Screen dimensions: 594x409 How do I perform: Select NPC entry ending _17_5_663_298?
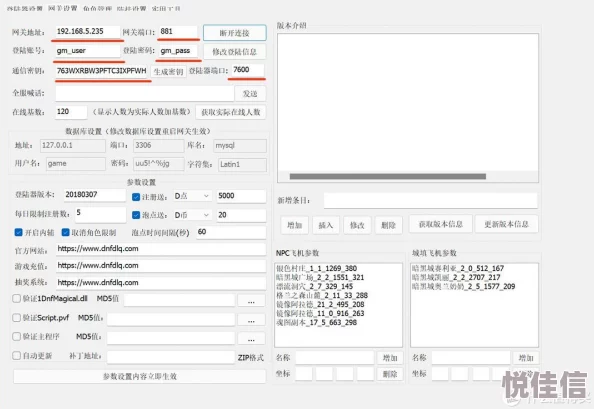pos(316,323)
